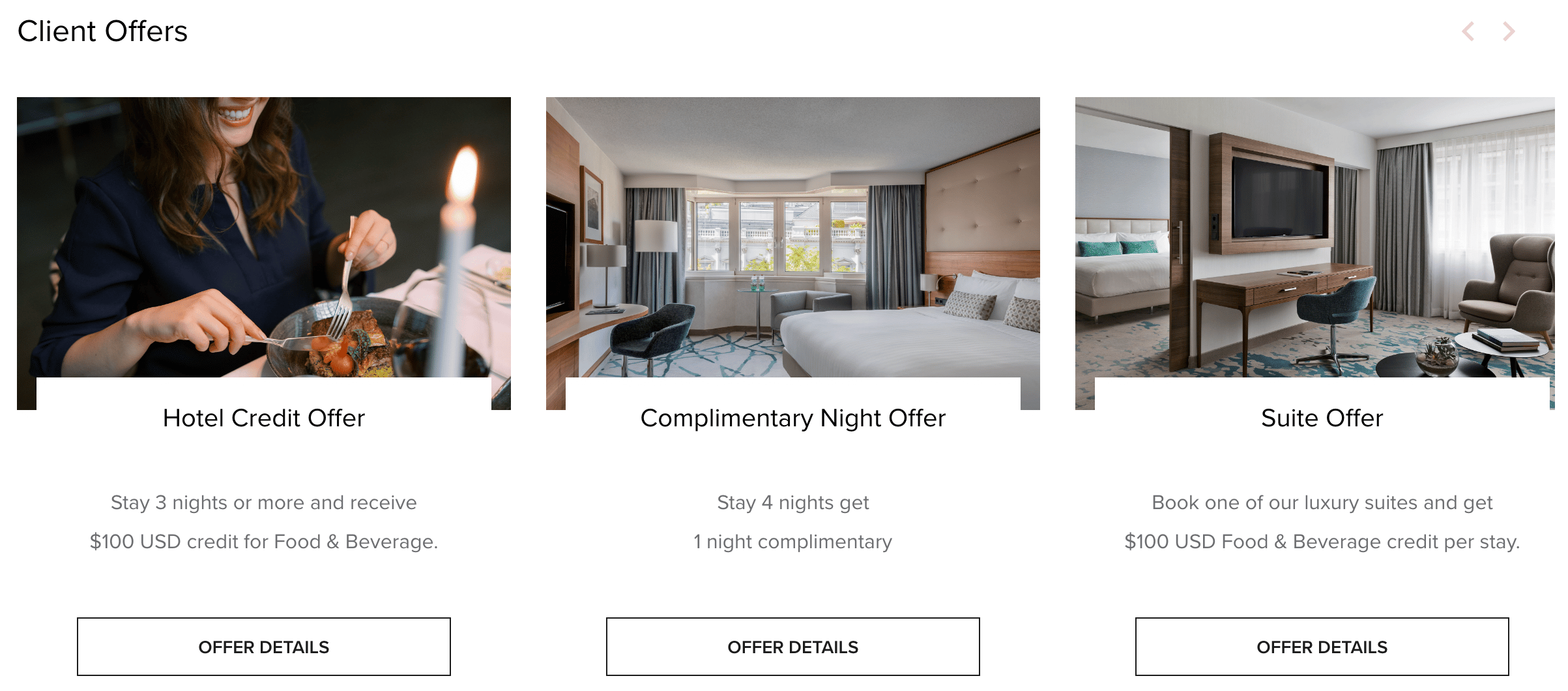Click the woman dining photo
This screenshot has height=691, width=1568.
pos(264,237)
